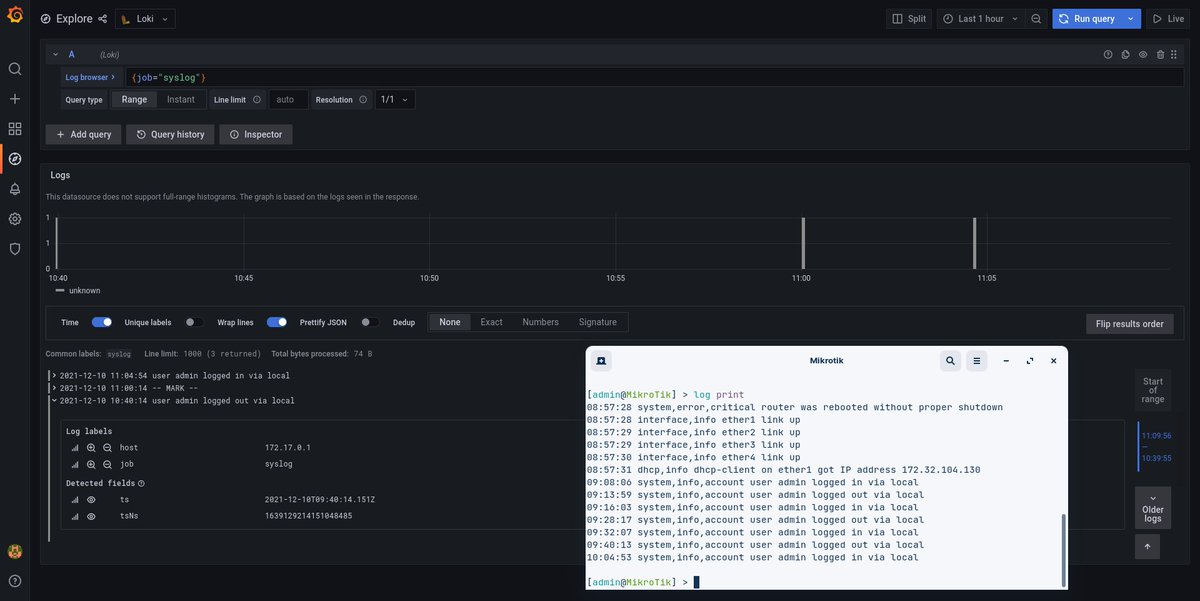Open the user profile avatar
The height and width of the screenshot is (601, 1200).
14,551
